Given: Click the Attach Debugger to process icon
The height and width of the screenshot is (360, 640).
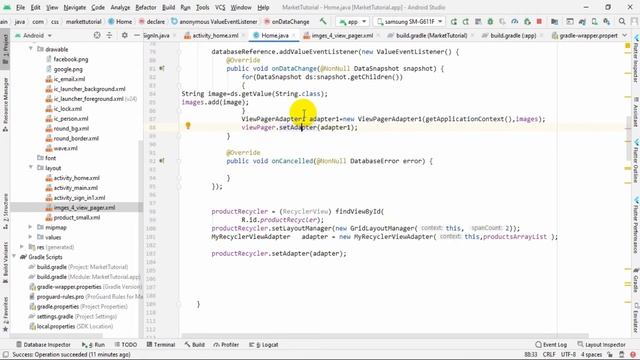Looking at the screenshot, I should pyautogui.click(x=527, y=21).
